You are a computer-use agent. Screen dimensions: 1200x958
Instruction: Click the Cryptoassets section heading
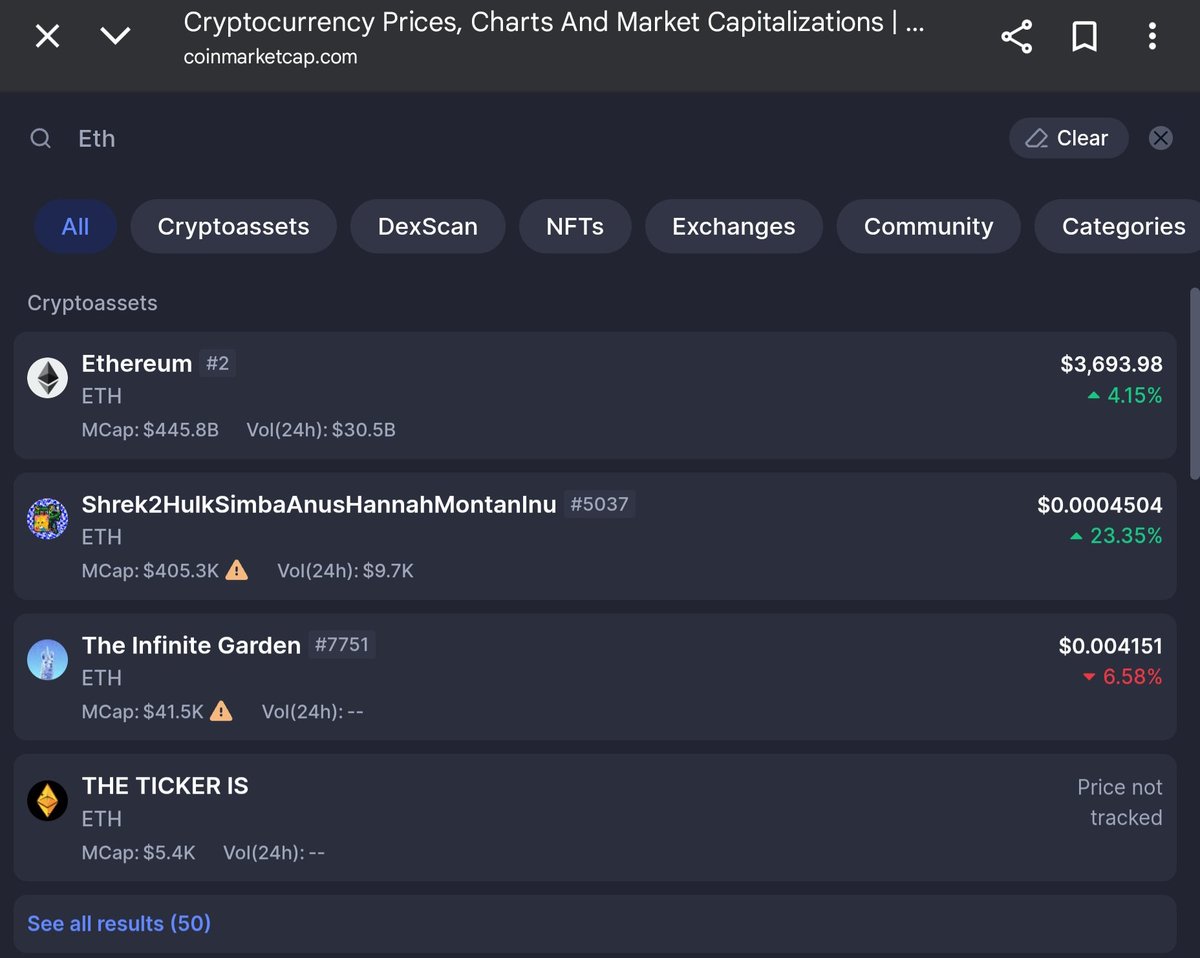pos(92,303)
